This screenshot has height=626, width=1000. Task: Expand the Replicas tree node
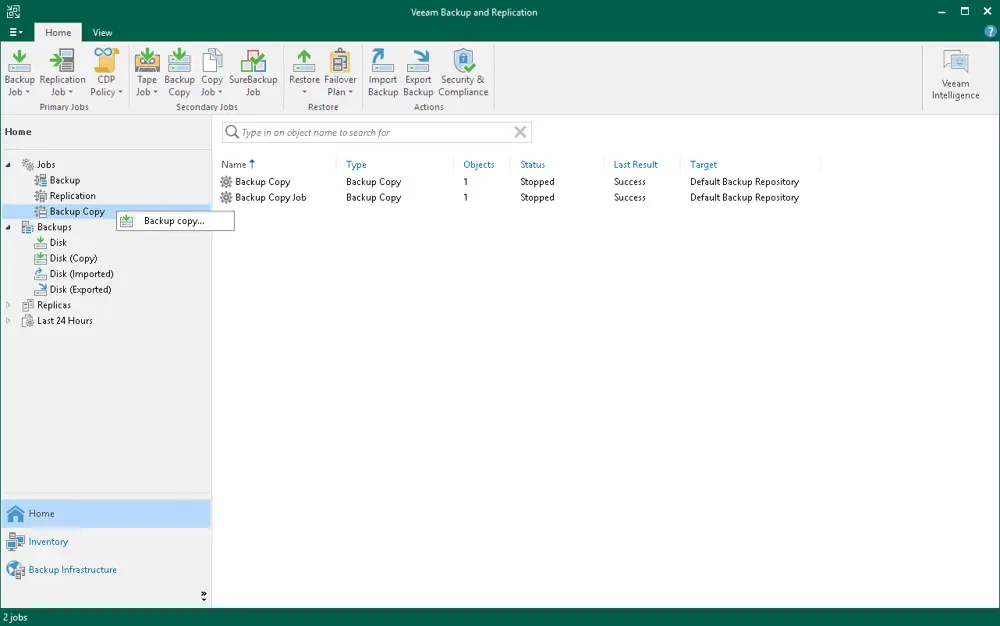coord(9,305)
